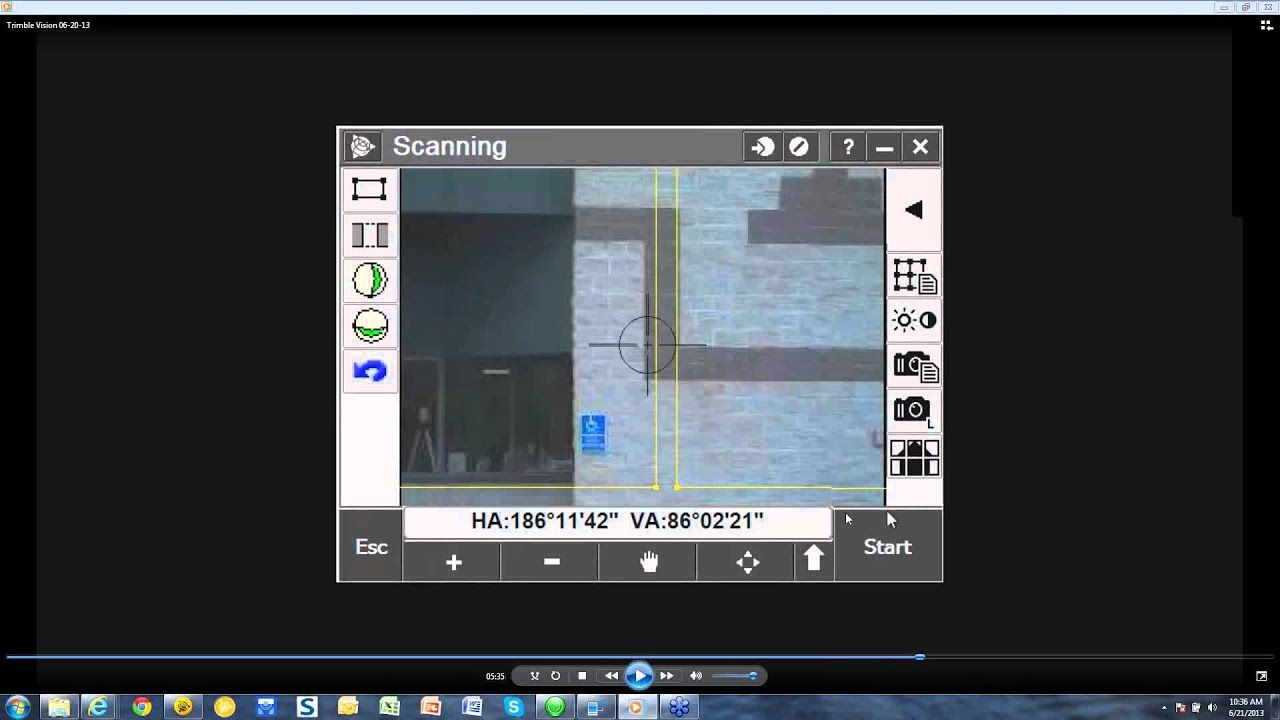
Task: Open the Windows Start menu
Action: pyautogui.click(x=17, y=707)
